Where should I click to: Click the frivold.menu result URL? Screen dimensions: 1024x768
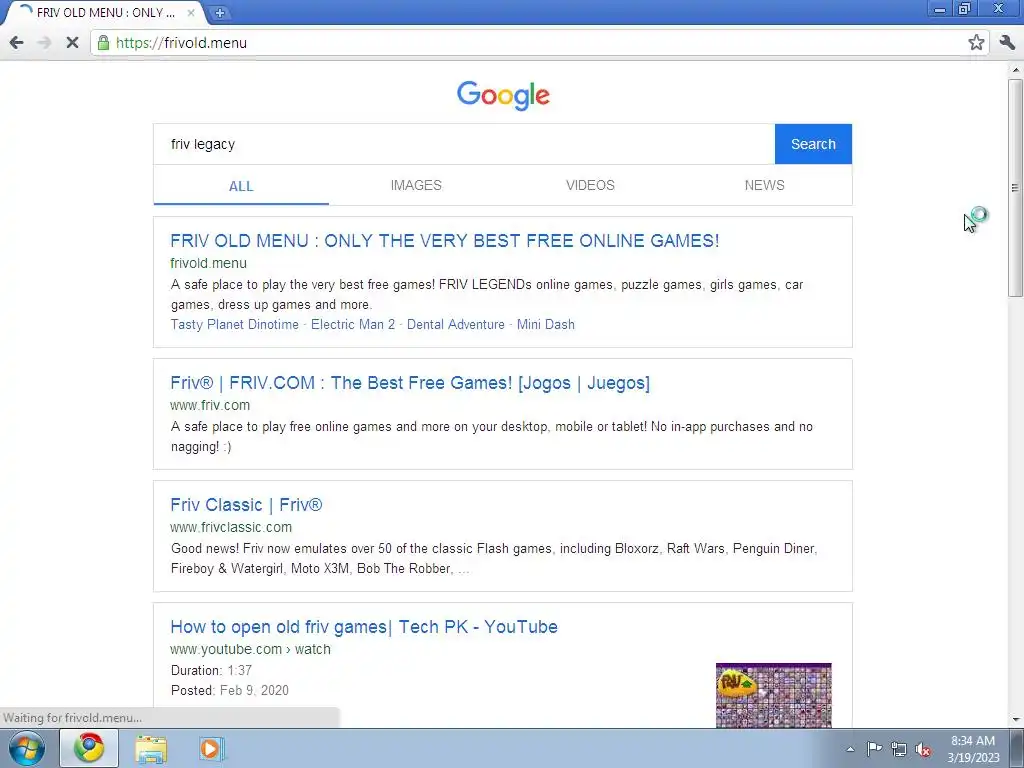(208, 263)
